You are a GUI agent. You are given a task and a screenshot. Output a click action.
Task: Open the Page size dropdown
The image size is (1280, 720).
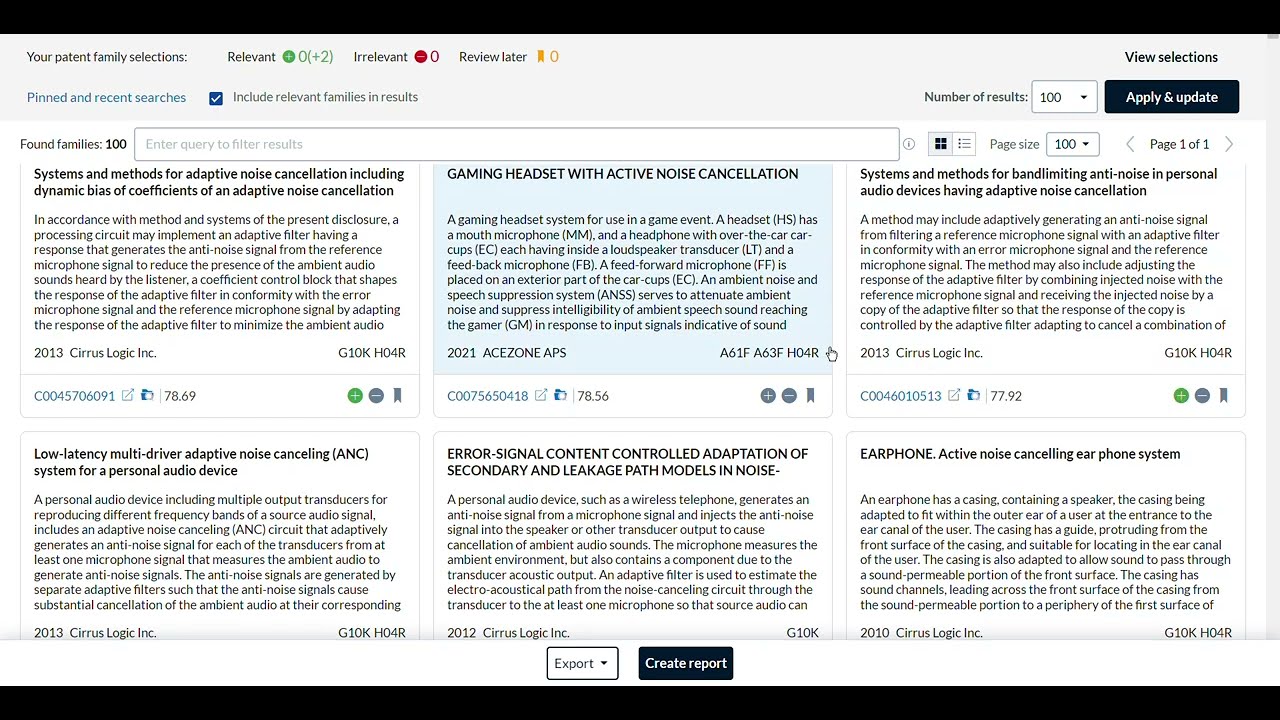tap(1072, 144)
